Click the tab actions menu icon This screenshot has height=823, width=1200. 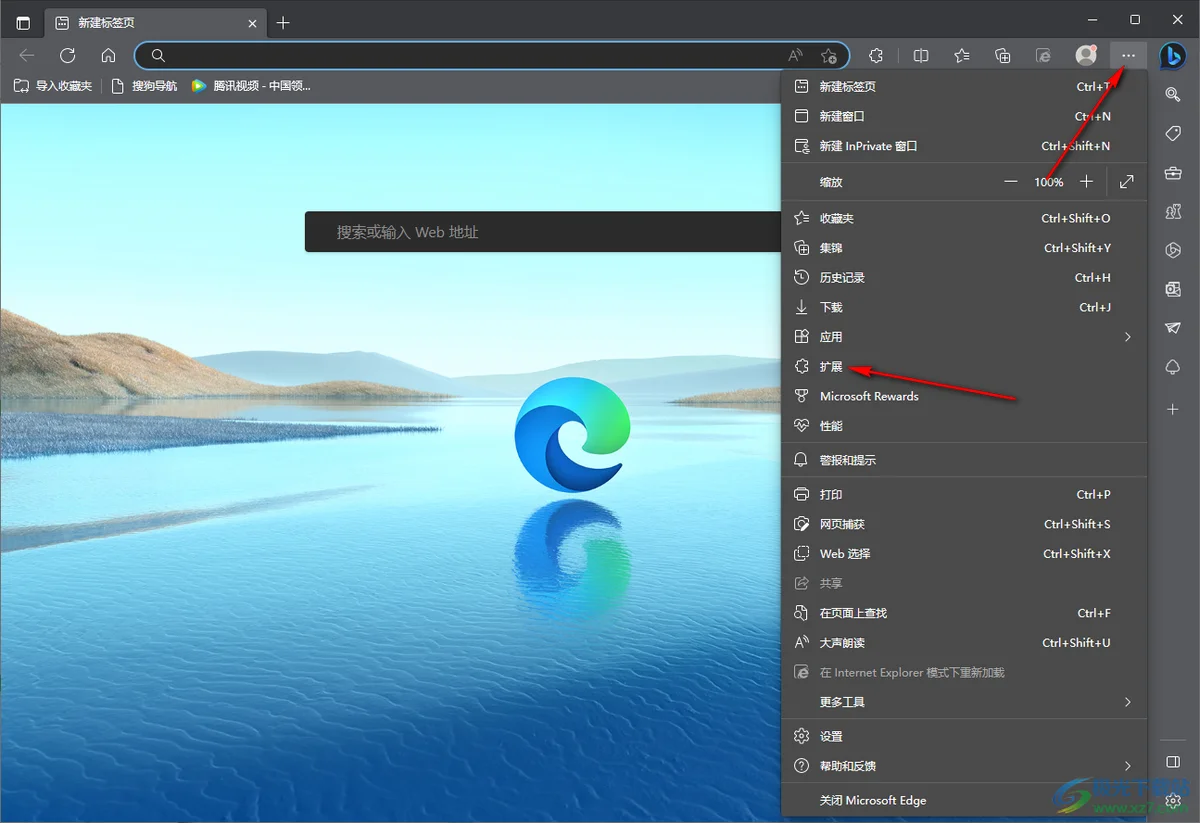pyautogui.click(x=23, y=22)
